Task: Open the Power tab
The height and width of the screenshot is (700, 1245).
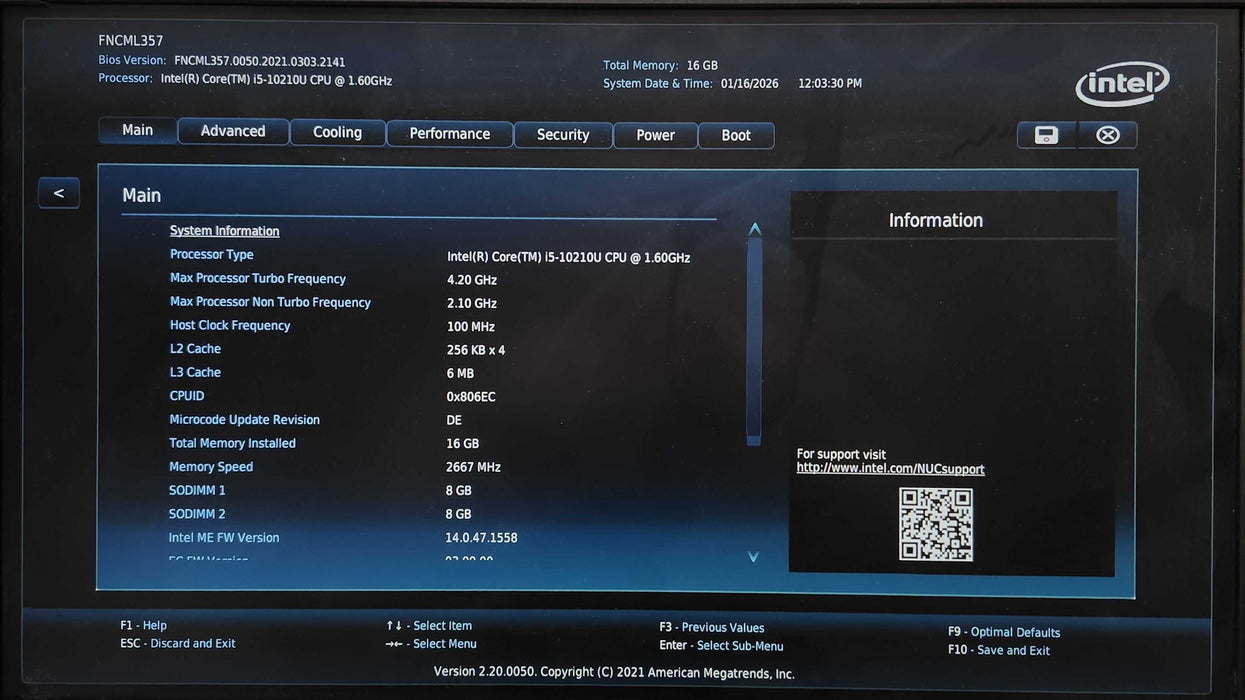Action: click(656, 136)
